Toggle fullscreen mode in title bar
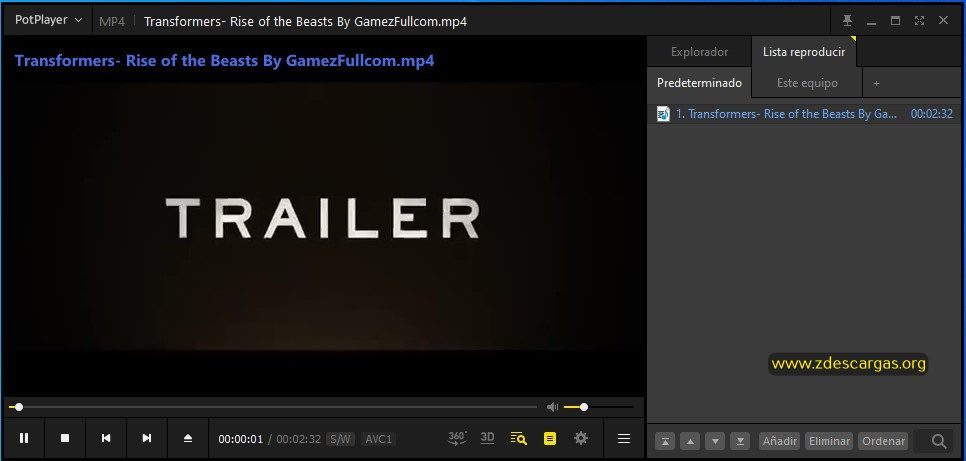The width and height of the screenshot is (966, 461). (x=919, y=20)
